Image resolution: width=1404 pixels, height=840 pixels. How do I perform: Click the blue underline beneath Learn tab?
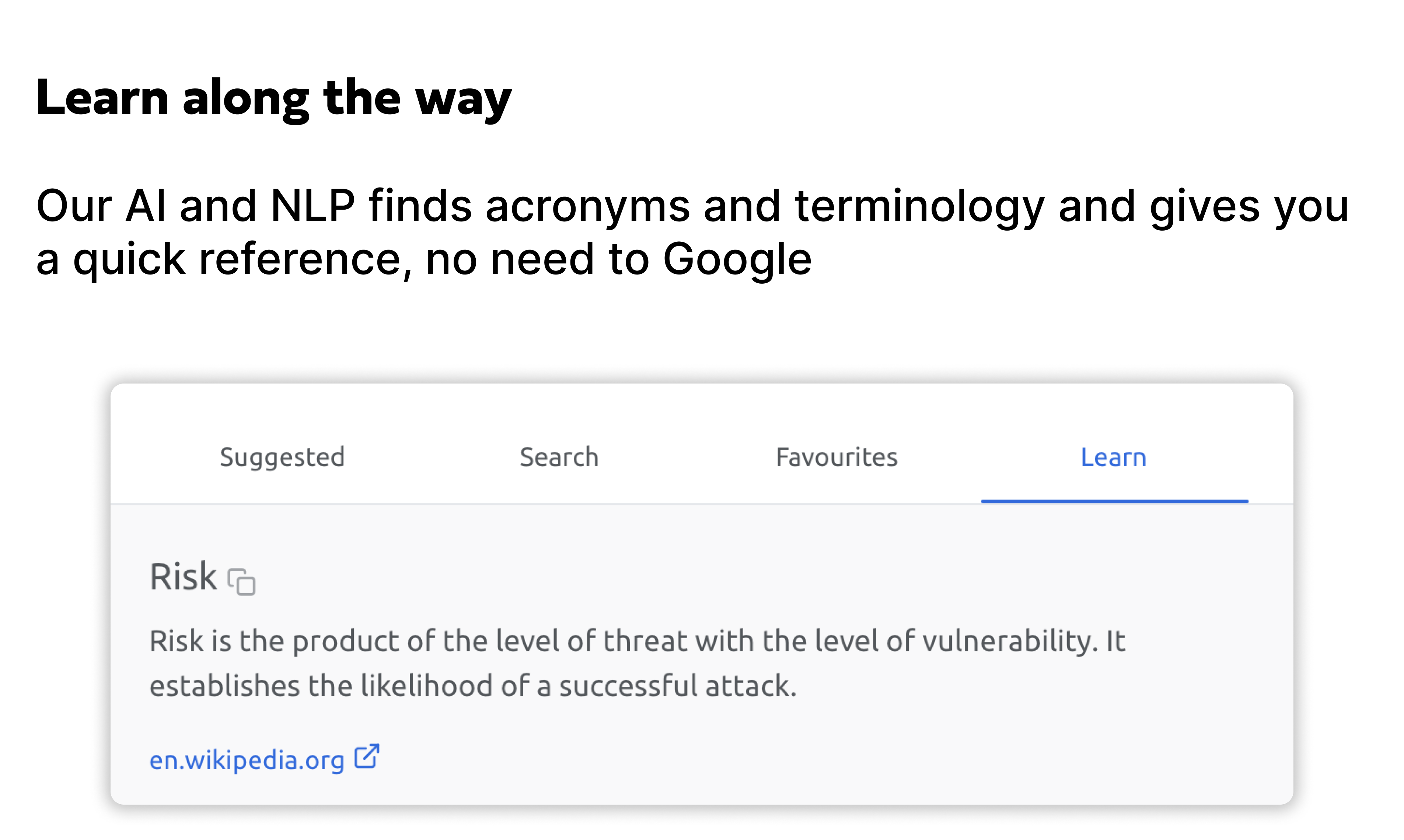pyautogui.click(x=1114, y=501)
